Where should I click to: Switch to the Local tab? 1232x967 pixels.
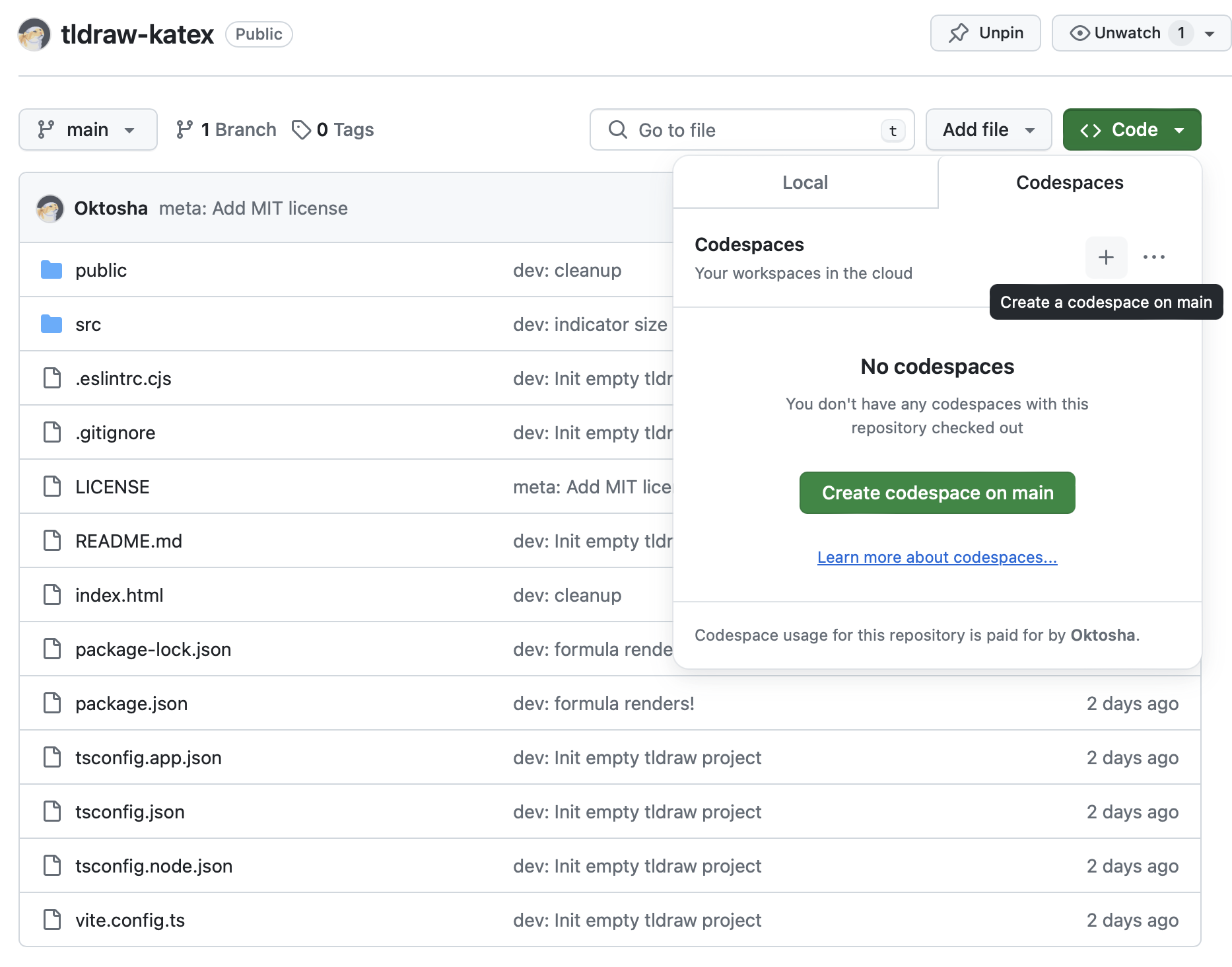805,182
